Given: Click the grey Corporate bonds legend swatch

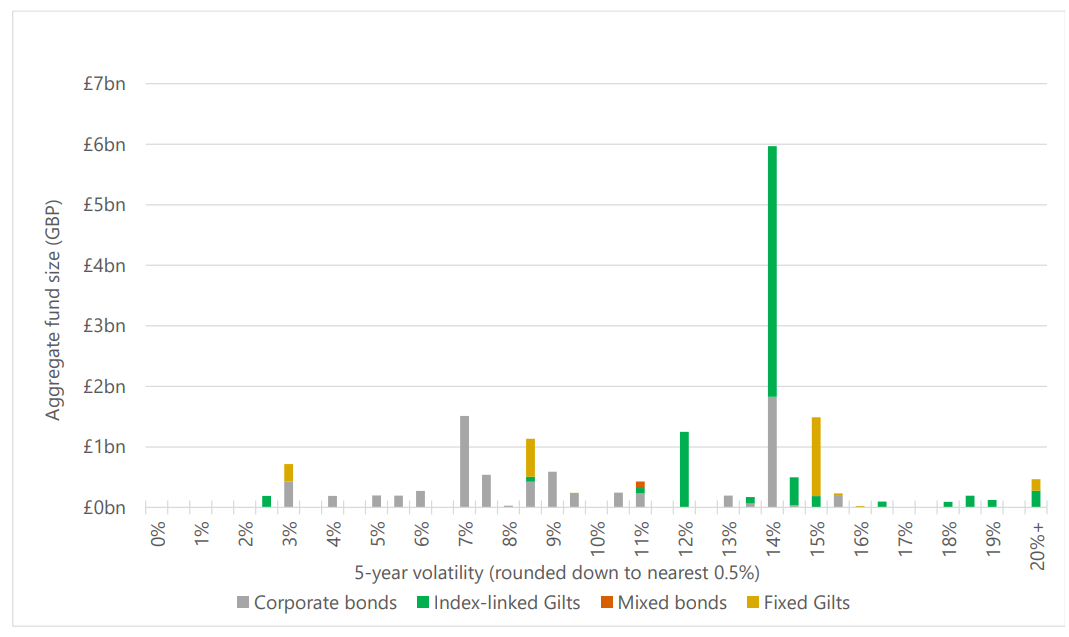Looking at the screenshot, I should [x=243, y=602].
